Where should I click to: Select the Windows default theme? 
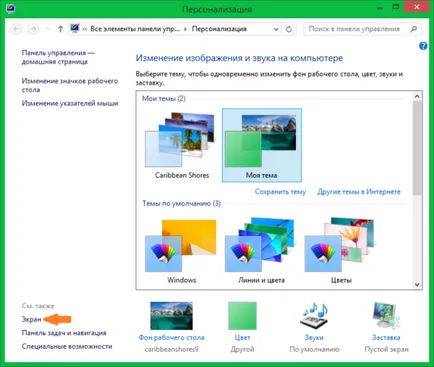tap(182, 251)
